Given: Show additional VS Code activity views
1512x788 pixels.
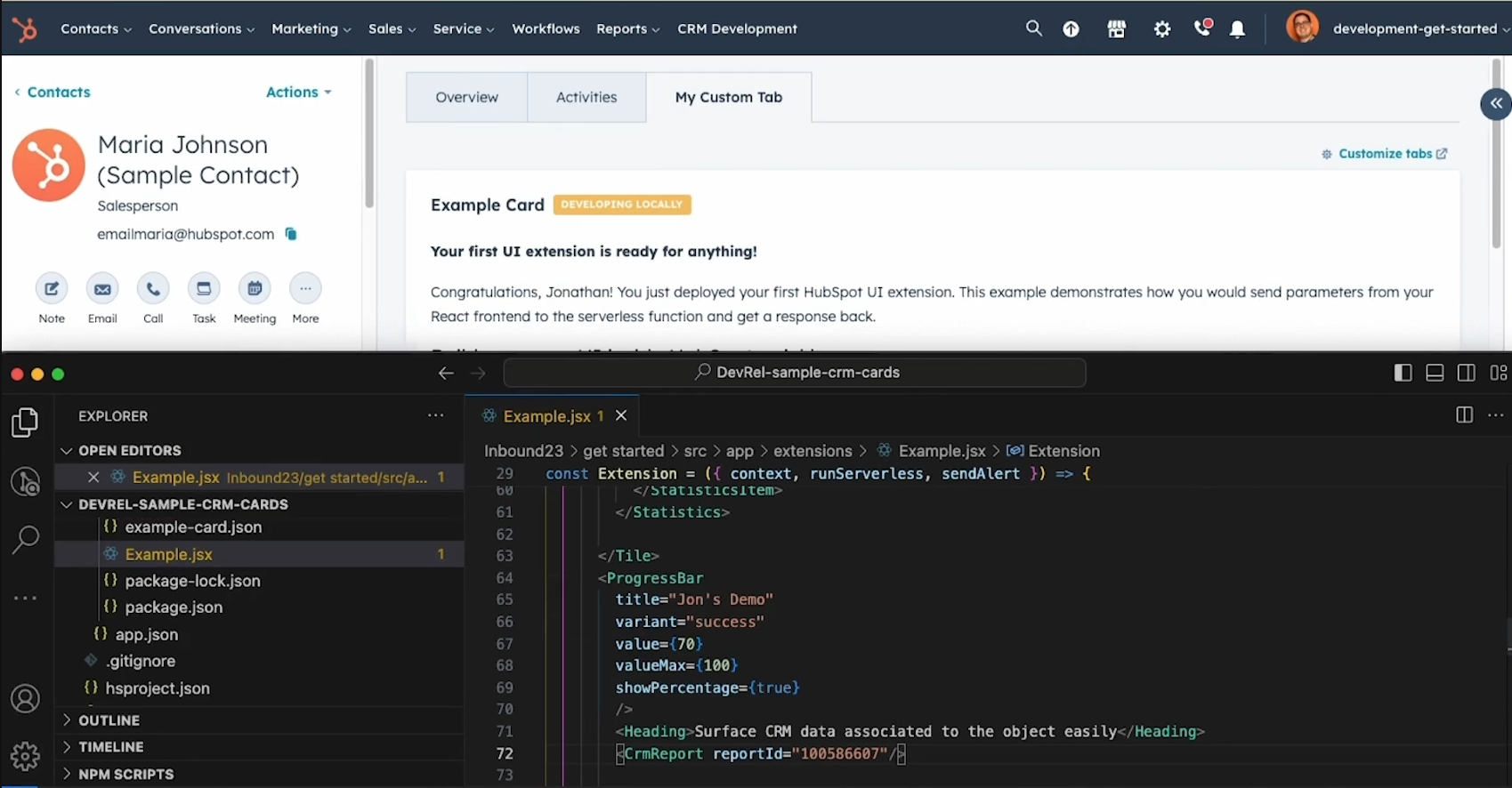Looking at the screenshot, I should tap(26, 598).
